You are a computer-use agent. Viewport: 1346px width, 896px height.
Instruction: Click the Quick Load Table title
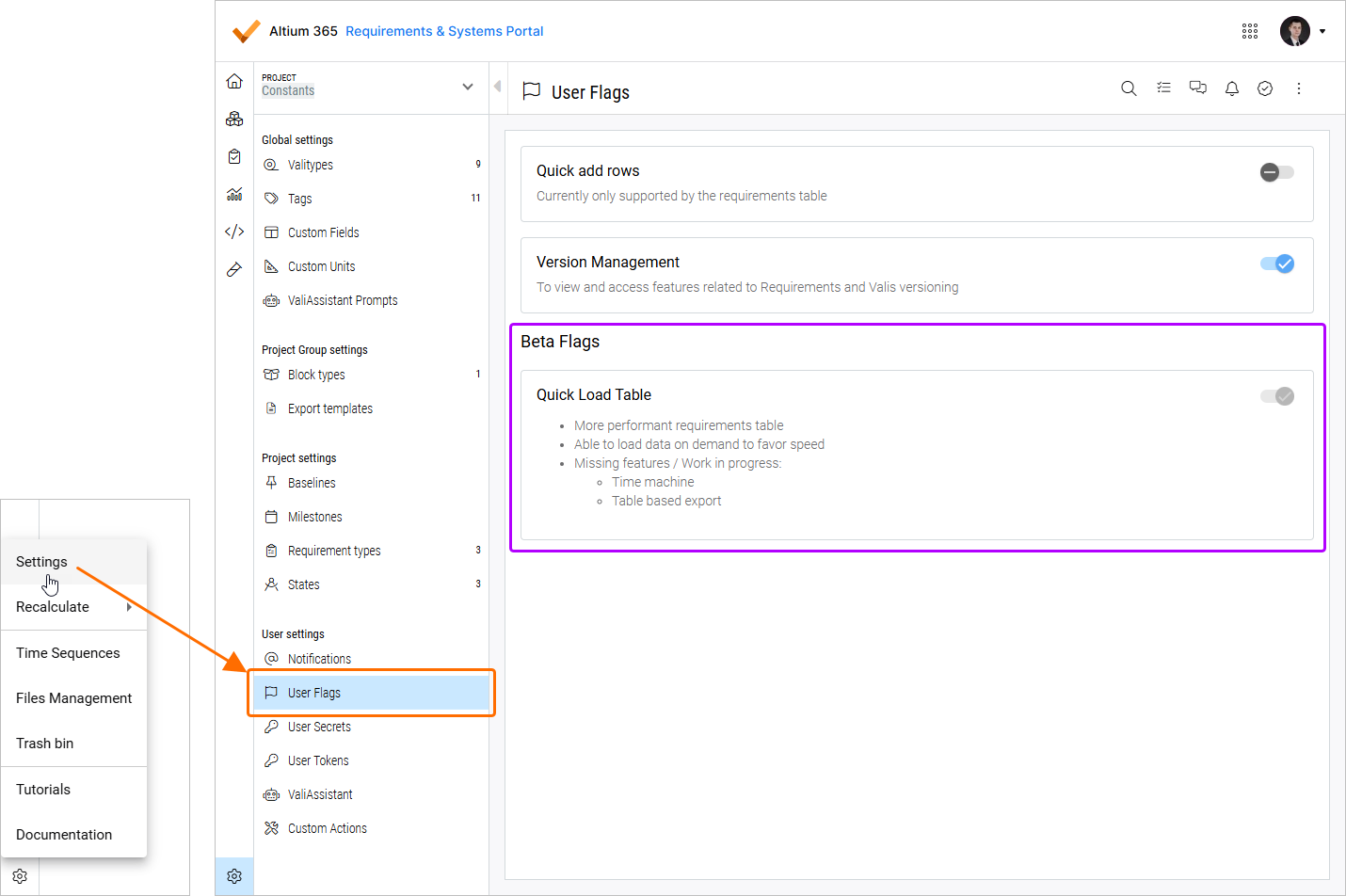594,395
